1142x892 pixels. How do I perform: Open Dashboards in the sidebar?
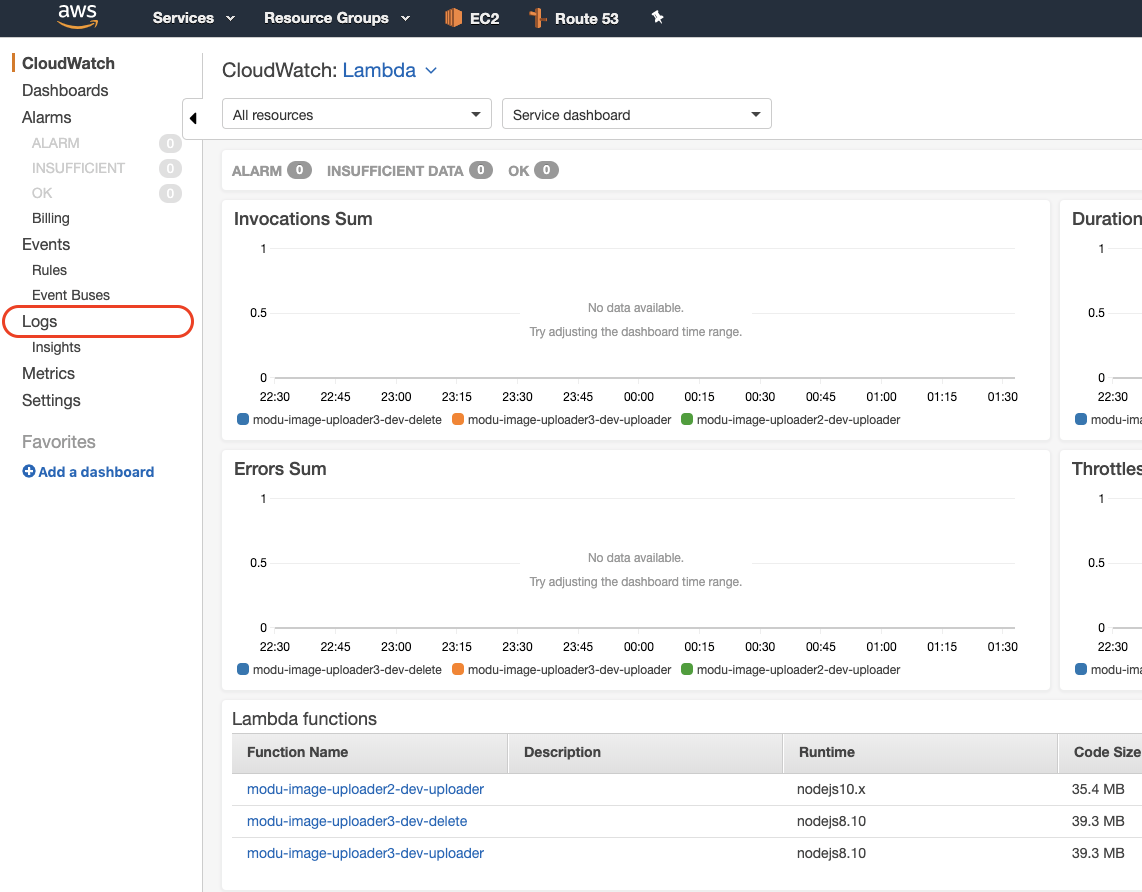65,90
